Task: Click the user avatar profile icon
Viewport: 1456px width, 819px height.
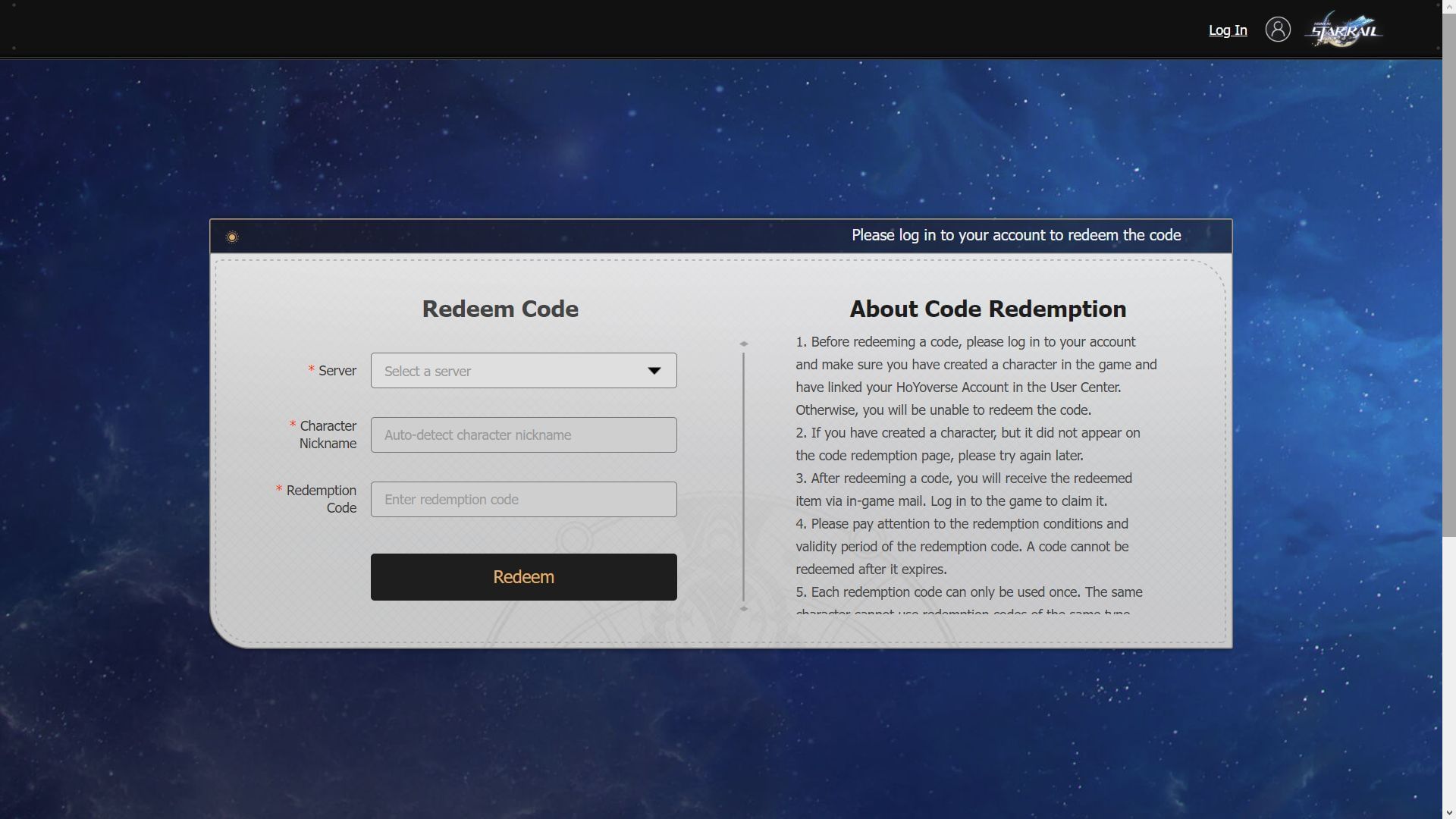Action: click(1278, 30)
